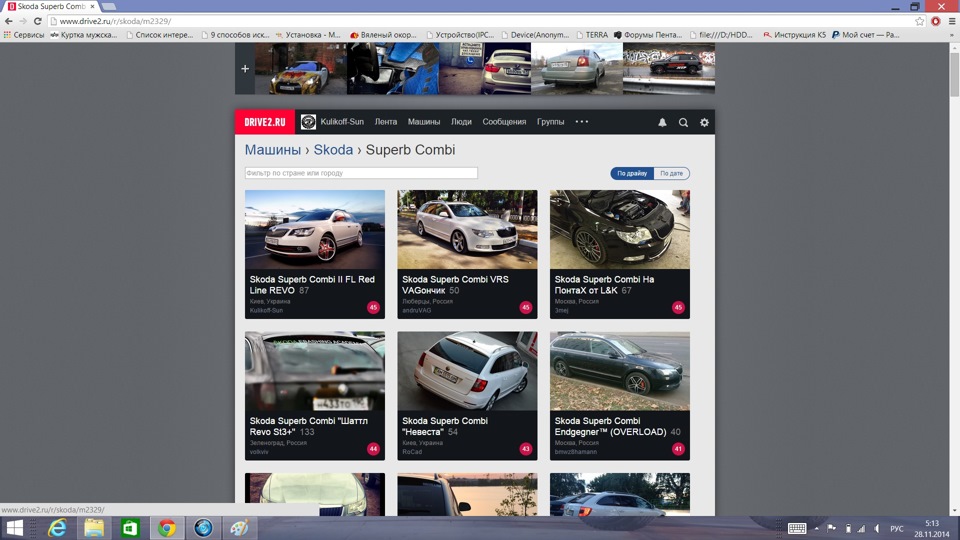Open Группы menu item
This screenshot has height=540, width=960.
pos(550,122)
